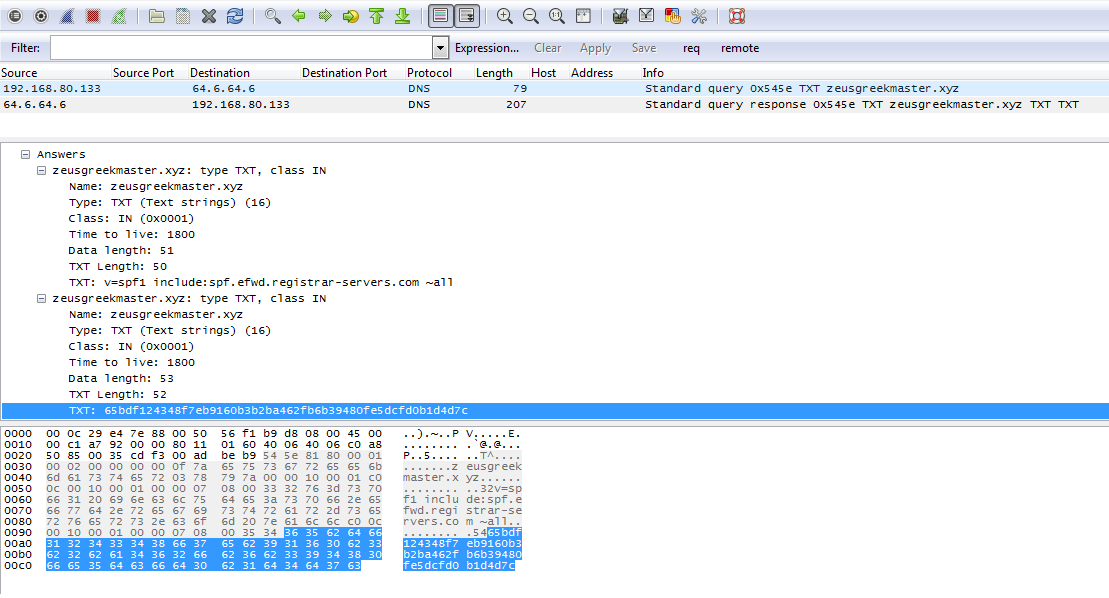Go to the first packet icon

click(x=376, y=16)
